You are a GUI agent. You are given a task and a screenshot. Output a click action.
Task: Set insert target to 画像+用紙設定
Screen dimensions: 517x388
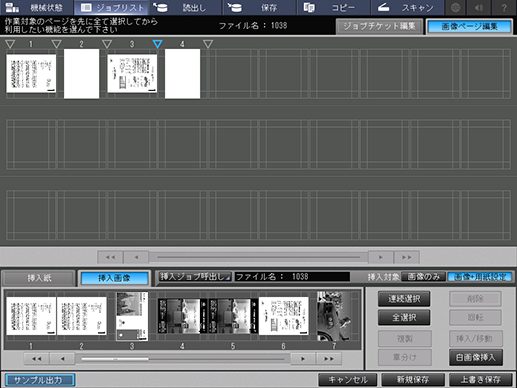point(480,277)
